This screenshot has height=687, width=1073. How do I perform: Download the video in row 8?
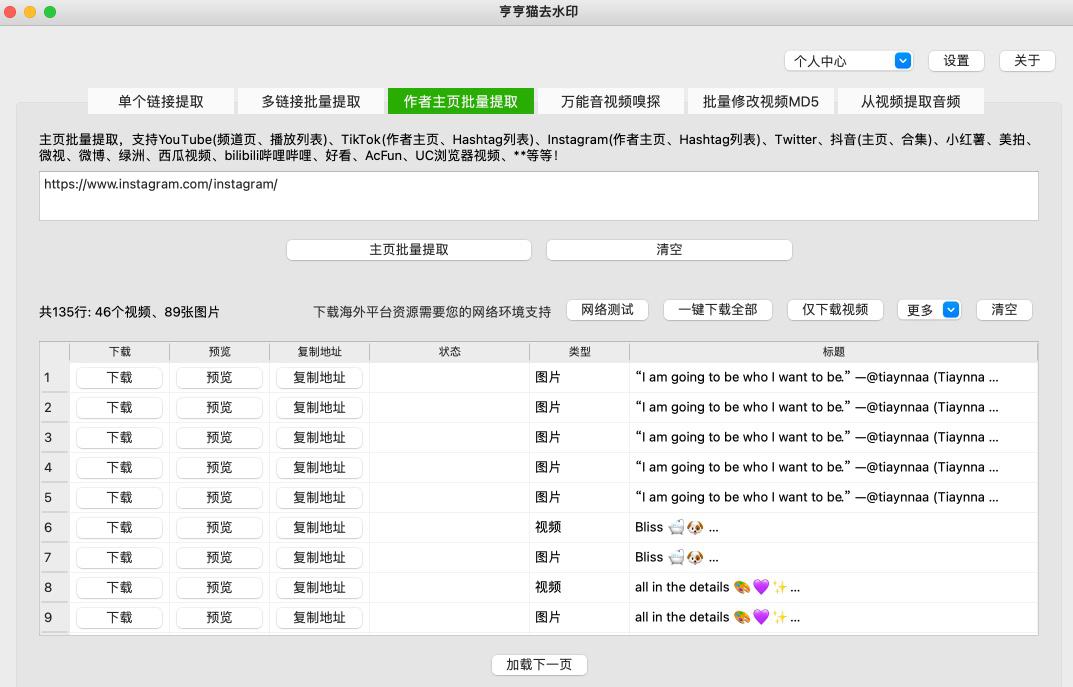click(x=119, y=588)
